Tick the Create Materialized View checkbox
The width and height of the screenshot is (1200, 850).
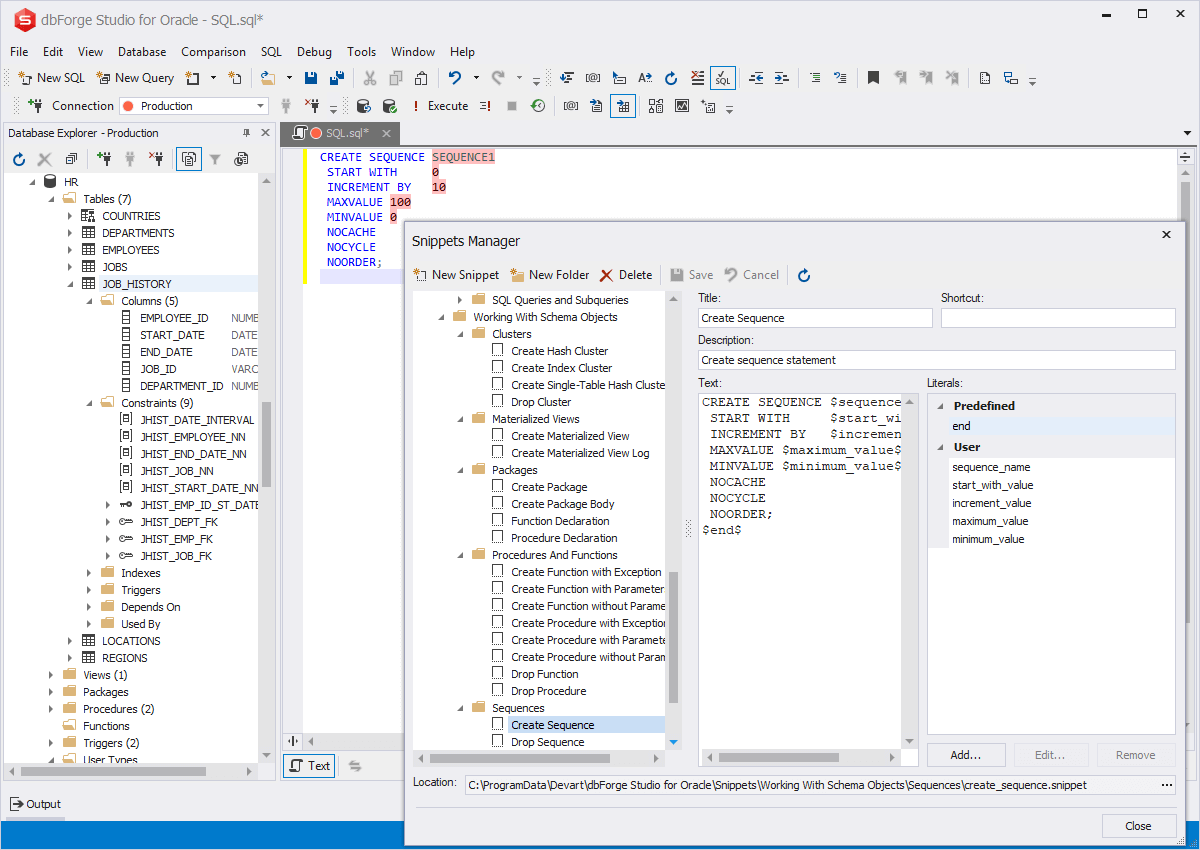498,435
